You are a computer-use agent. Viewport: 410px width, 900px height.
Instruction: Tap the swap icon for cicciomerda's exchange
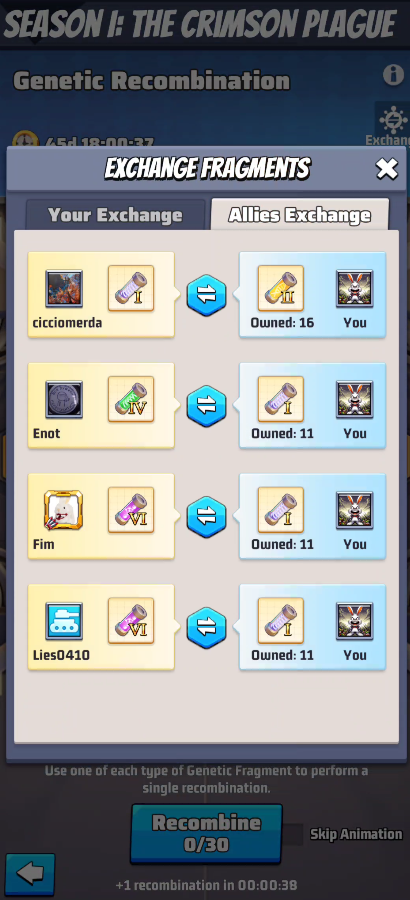(x=206, y=295)
